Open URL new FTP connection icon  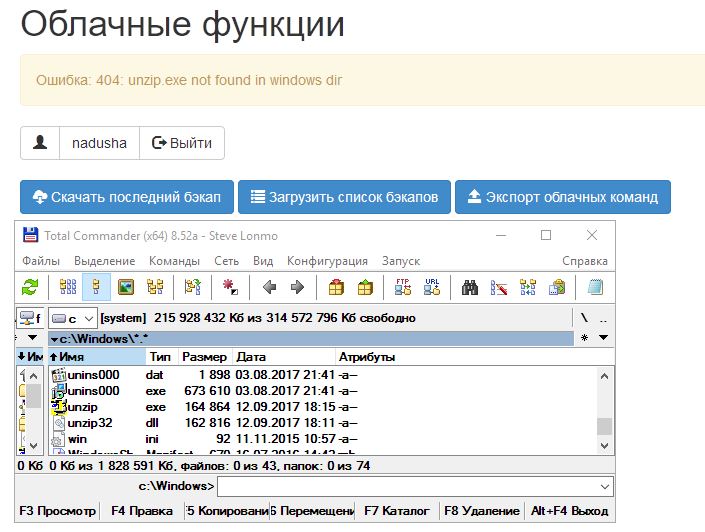(432, 287)
